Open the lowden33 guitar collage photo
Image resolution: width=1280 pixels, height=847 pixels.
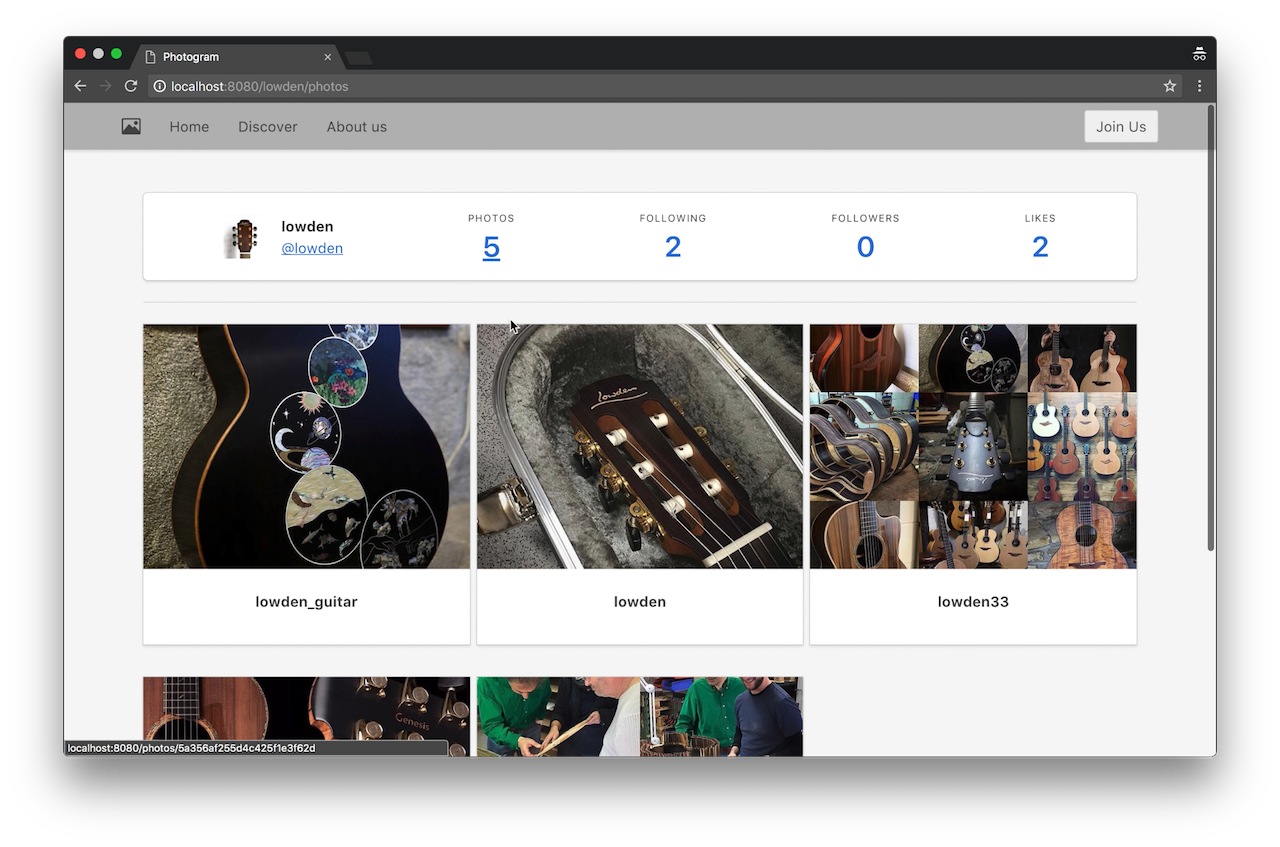point(973,446)
